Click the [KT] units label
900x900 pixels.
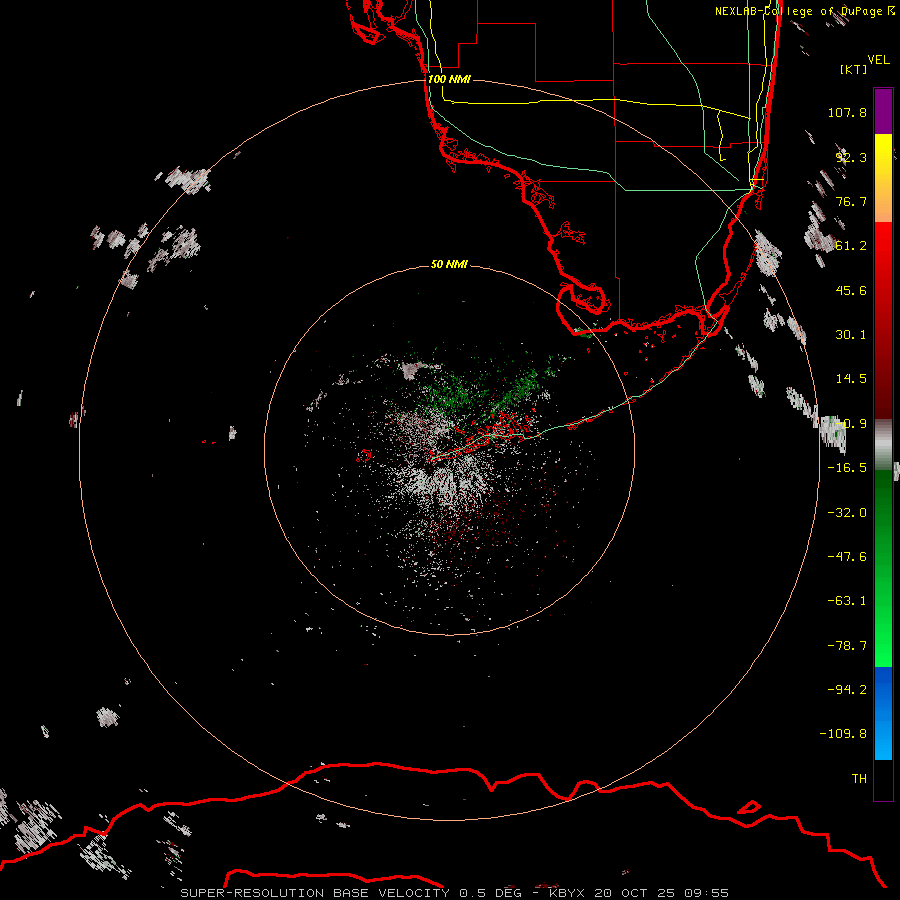click(854, 69)
